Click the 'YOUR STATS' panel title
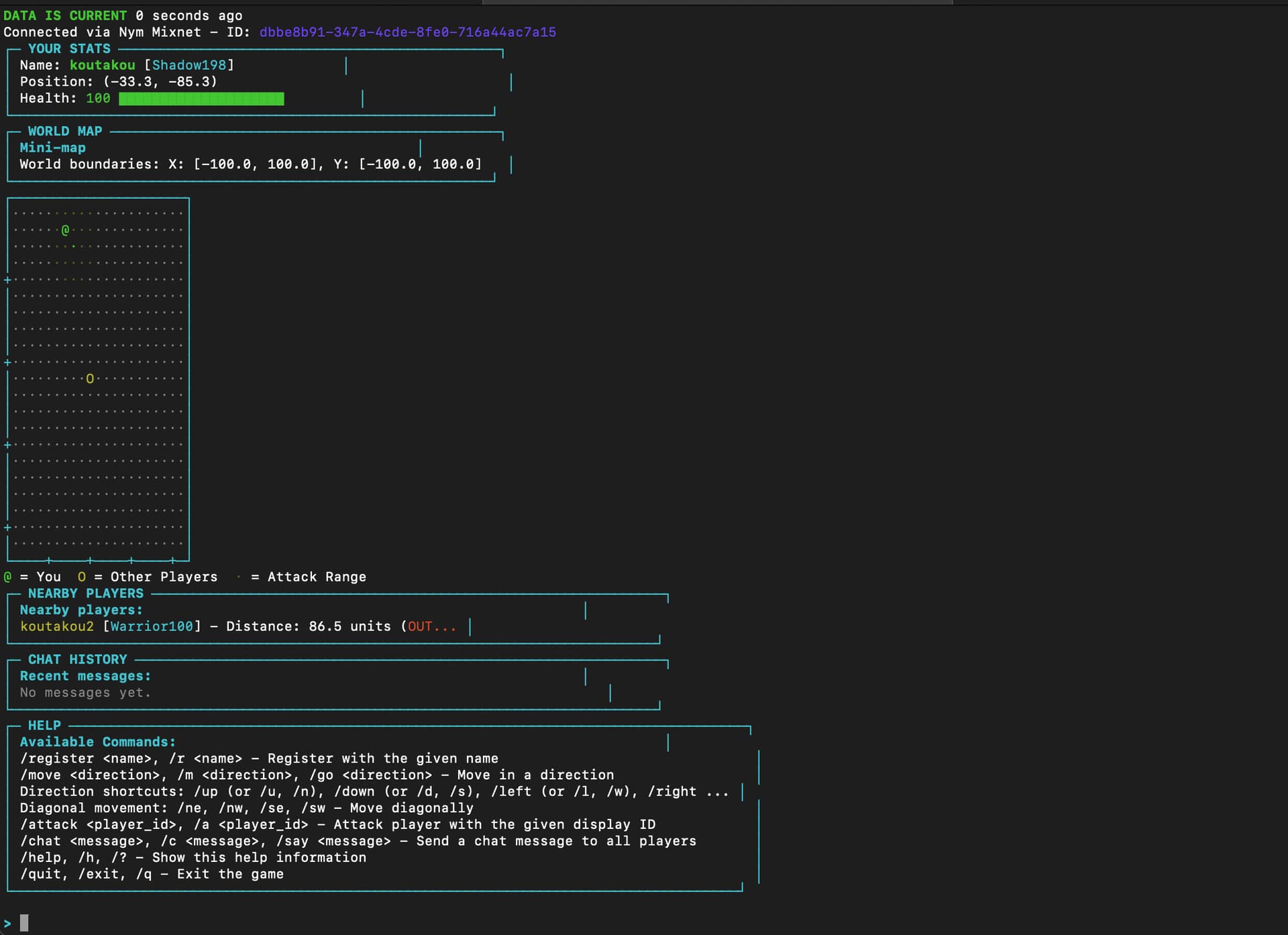 [x=69, y=49]
